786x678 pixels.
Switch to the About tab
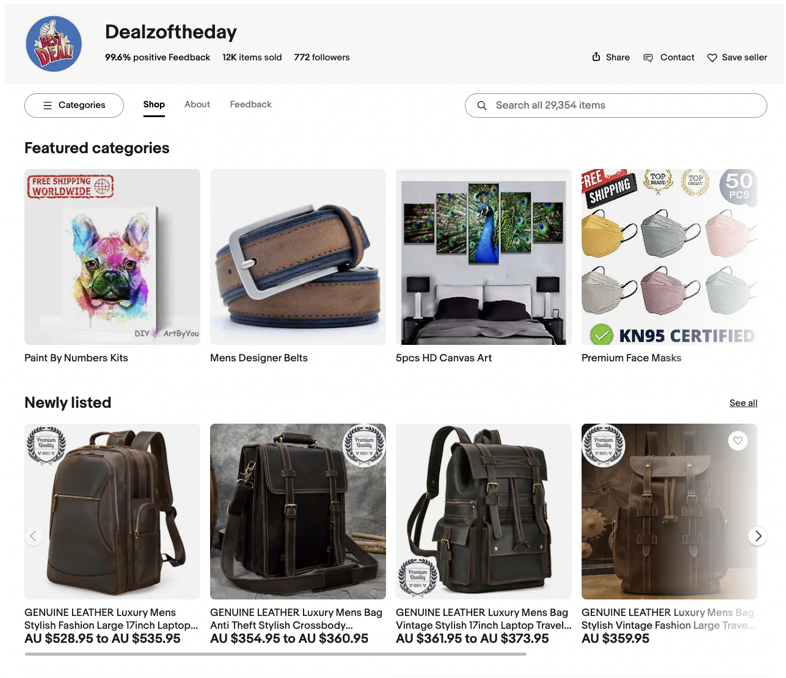click(x=197, y=104)
